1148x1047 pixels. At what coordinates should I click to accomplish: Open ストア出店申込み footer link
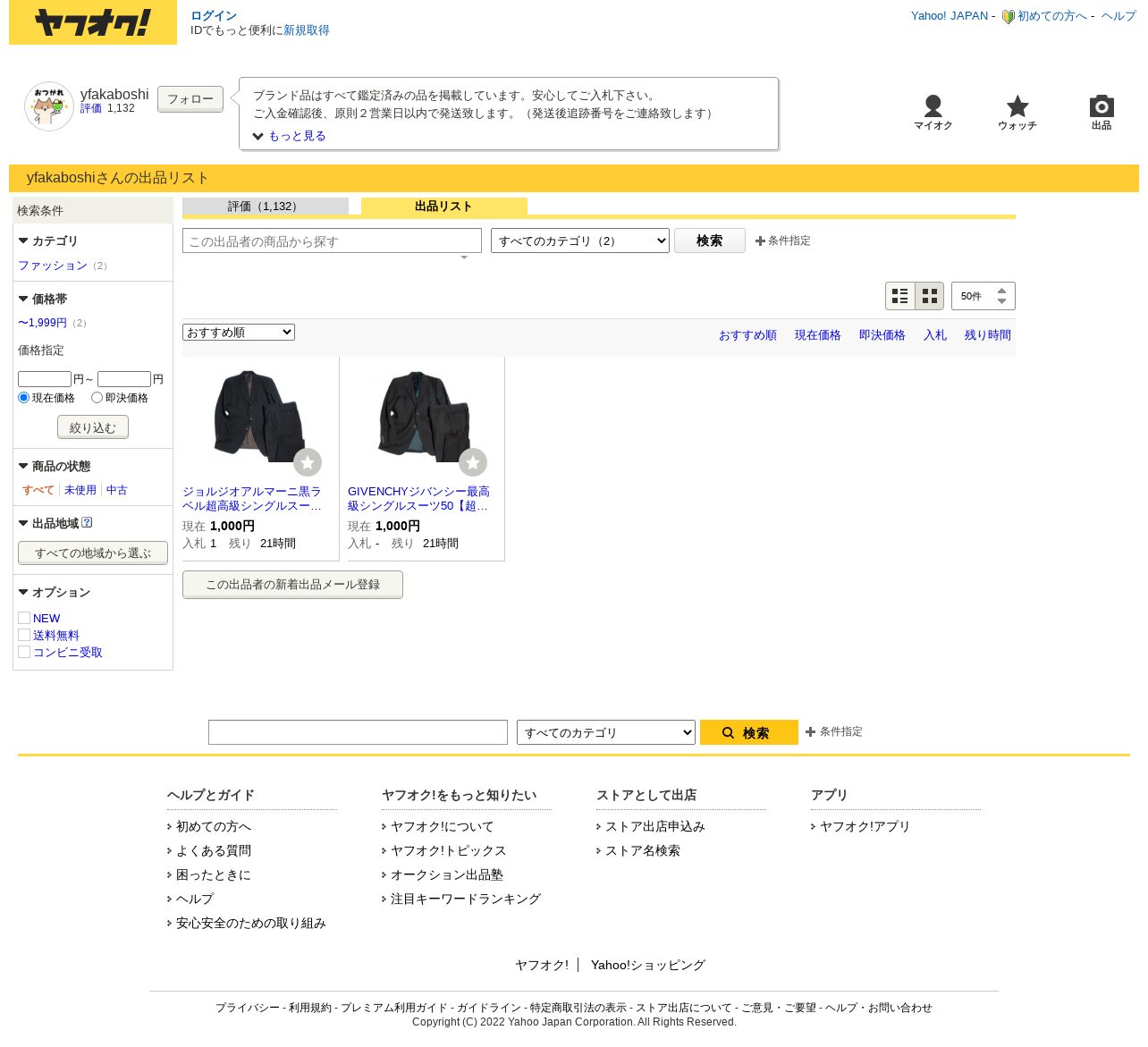[655, 826]
